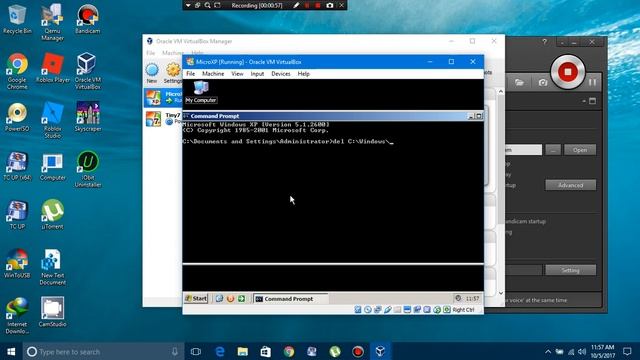Click Setting button in Bandicam

570,270
